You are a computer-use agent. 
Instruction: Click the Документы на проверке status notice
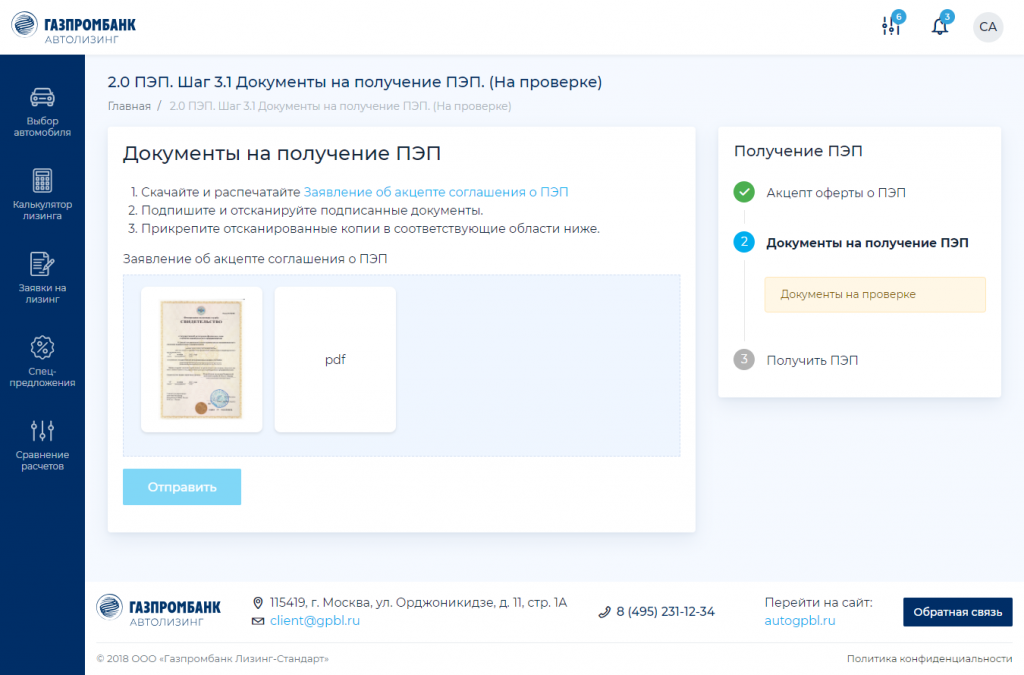(875, 294)
